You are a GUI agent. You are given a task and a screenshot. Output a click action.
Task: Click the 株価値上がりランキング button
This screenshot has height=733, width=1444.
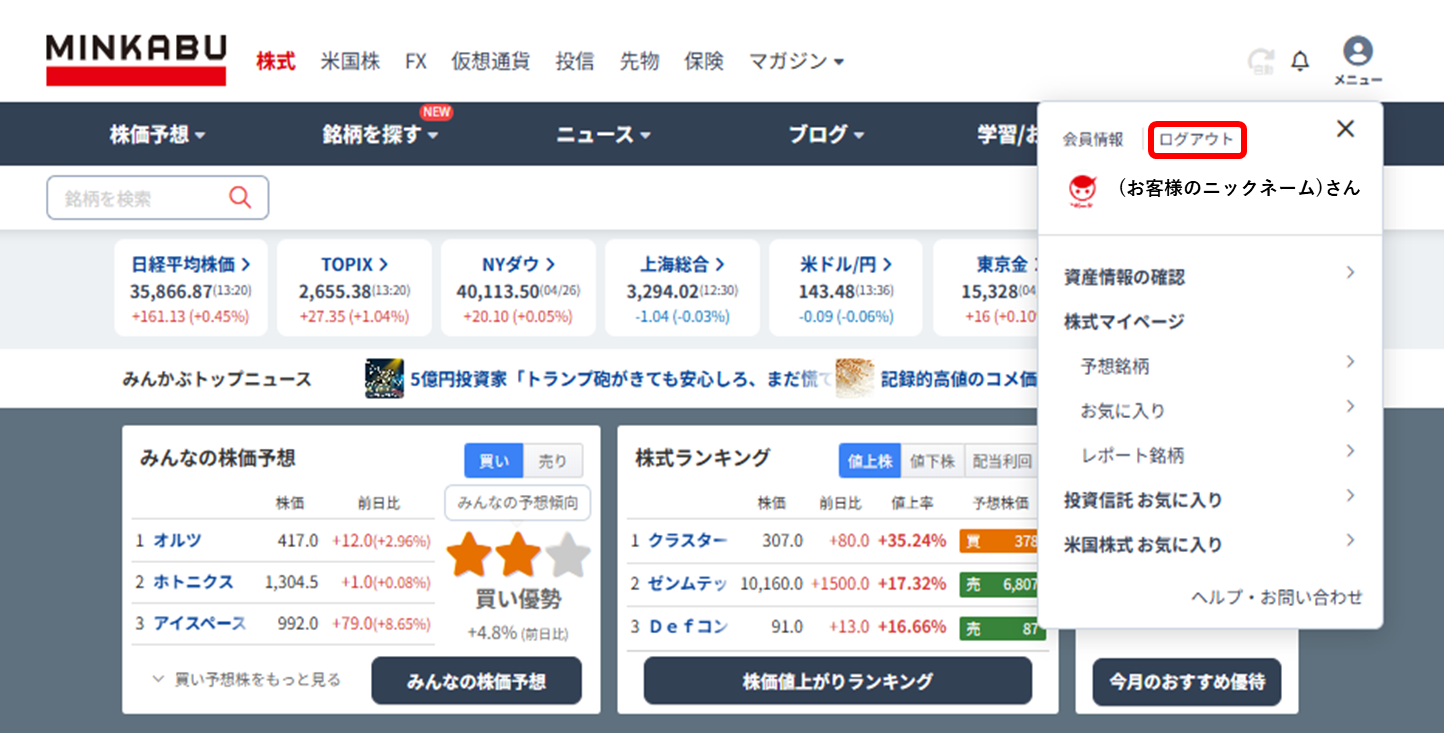(838, 681)
